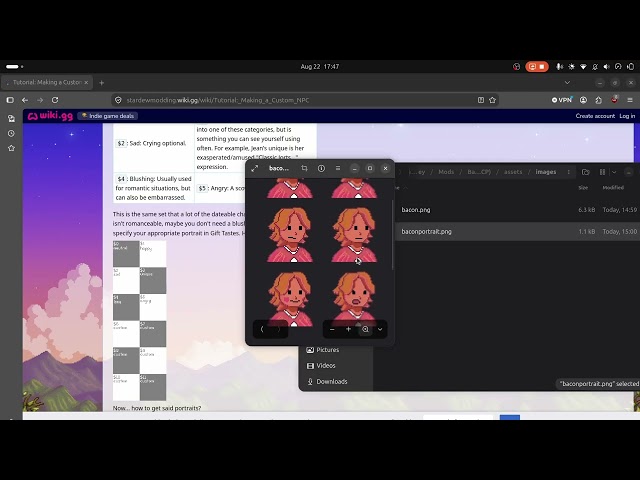Toggle the browser sidebar panel
The height and width of the screenshot is (480, 640).
pyautogui.click(x=10, y=100)
